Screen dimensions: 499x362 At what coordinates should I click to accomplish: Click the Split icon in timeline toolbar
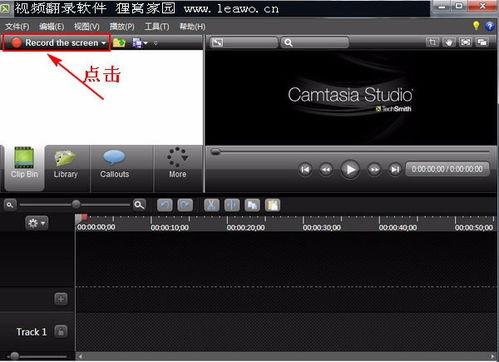pyautogui.click(x=232, y=205)
